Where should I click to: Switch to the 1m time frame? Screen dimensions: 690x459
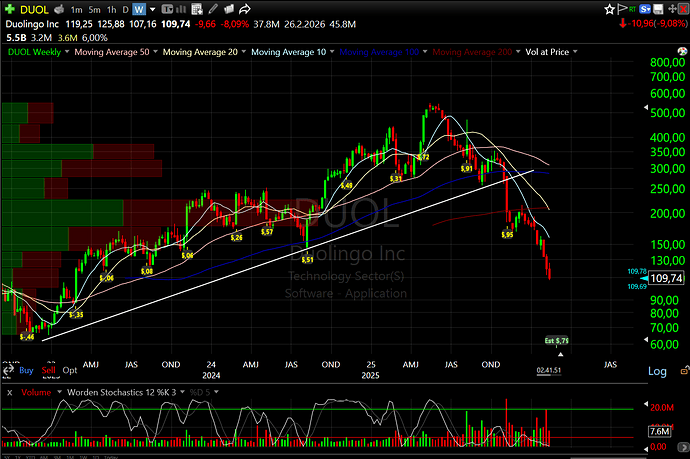pyautogui.click(x=77, y=9)
